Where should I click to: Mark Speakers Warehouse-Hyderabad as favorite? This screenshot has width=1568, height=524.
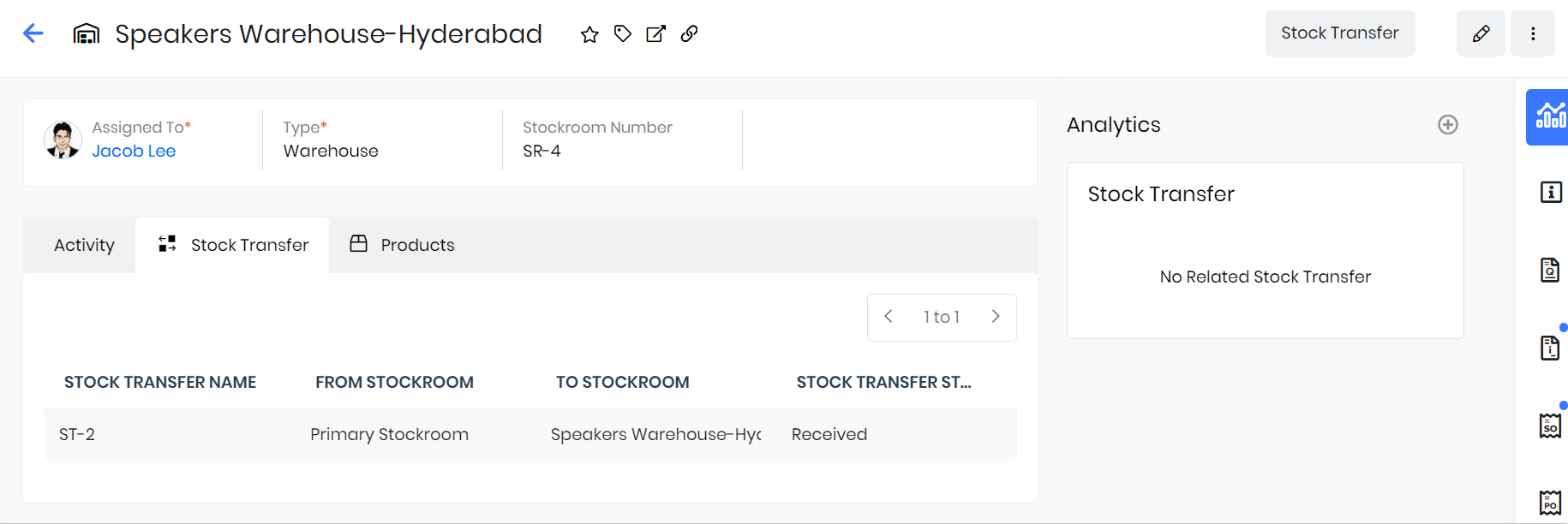pos(589,35)
